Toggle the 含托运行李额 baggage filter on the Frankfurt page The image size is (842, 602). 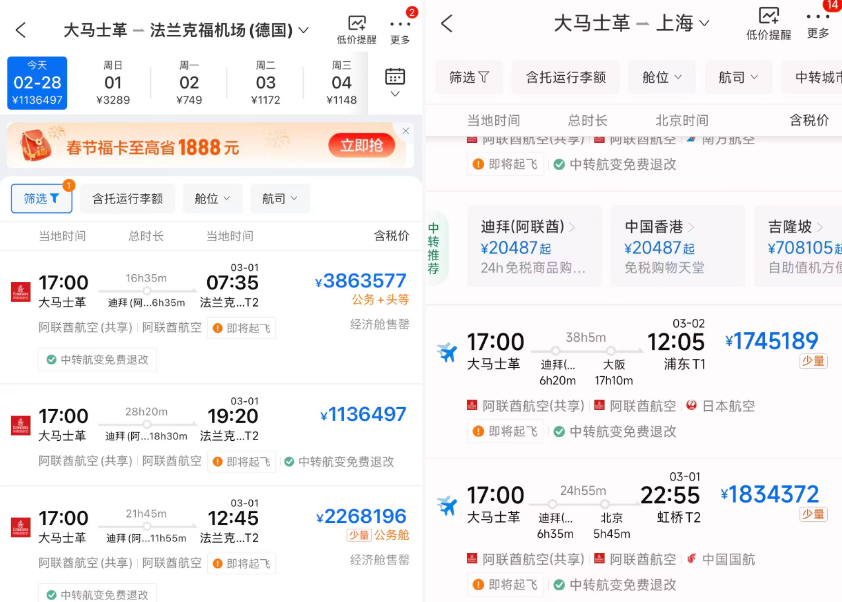click(x=131, y=197)
